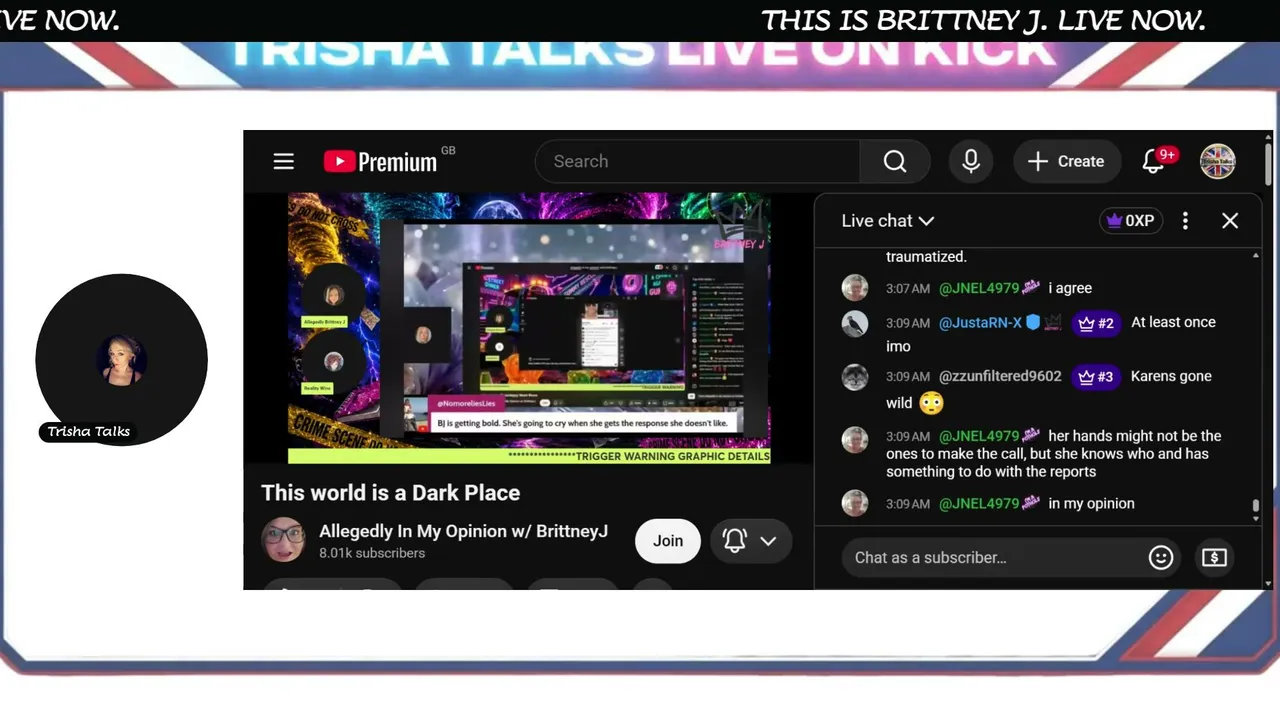Click the Trisha Talks circular profile picture
This screenshot has height=720, width=1280.
pyautogui.click(x=122, y=360)
